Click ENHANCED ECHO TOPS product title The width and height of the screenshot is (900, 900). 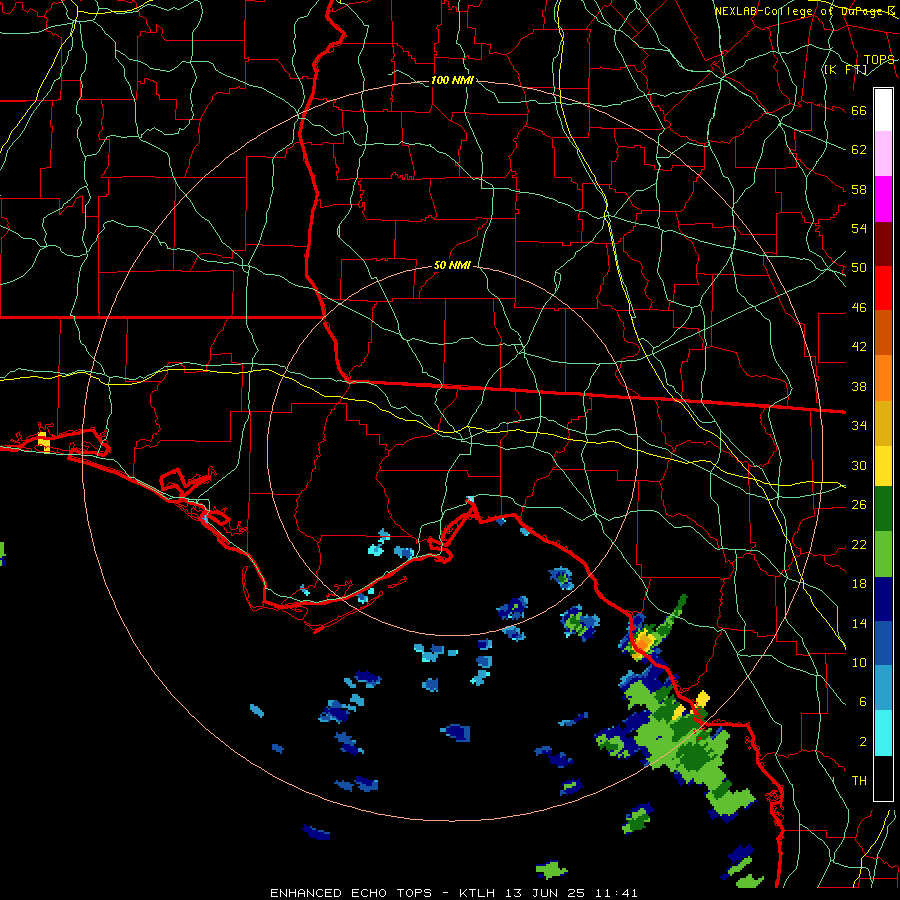pos(351,893)
